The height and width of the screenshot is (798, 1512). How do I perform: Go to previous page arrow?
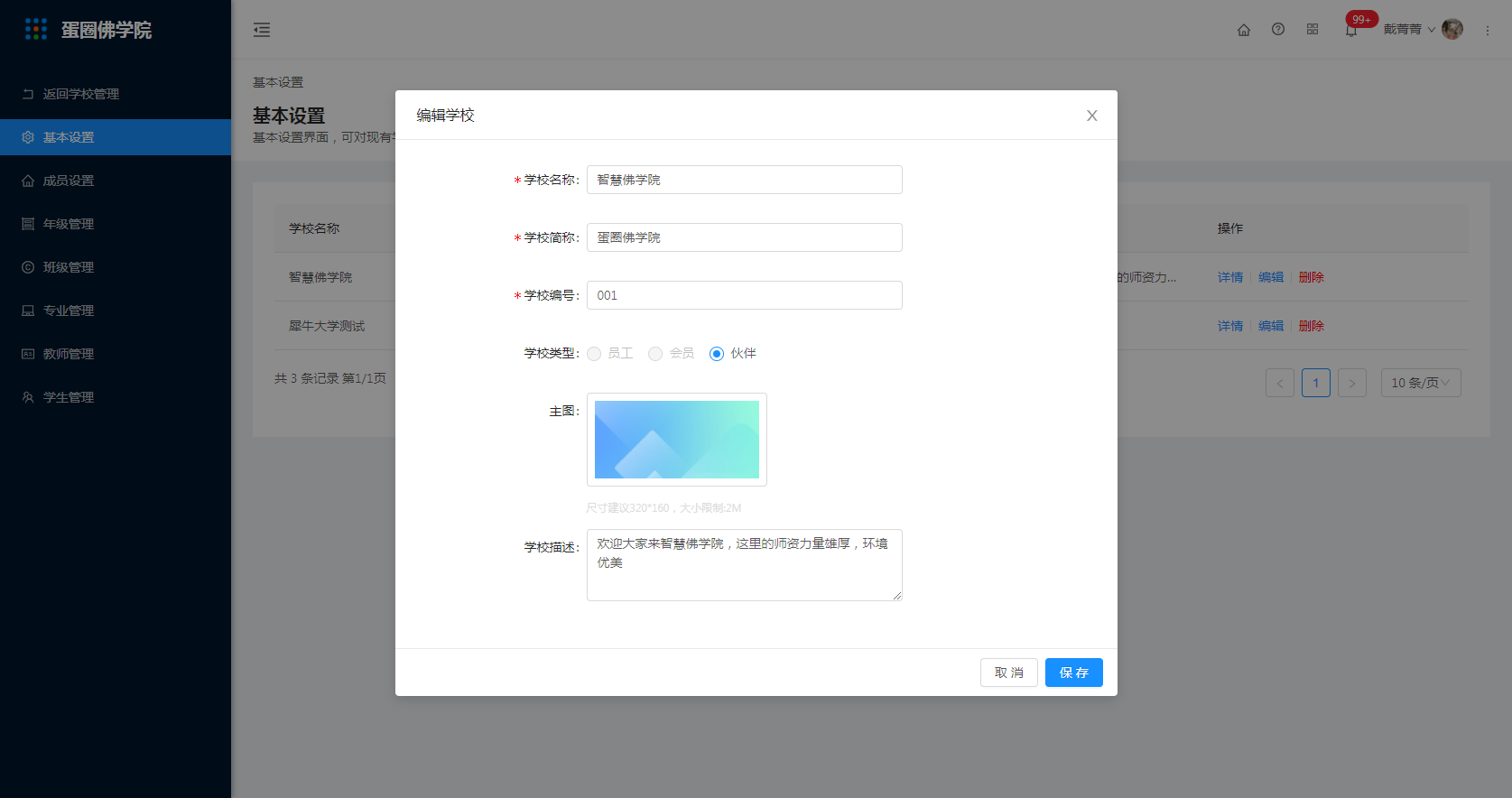pyautogui.click(x=1280, y=383)
